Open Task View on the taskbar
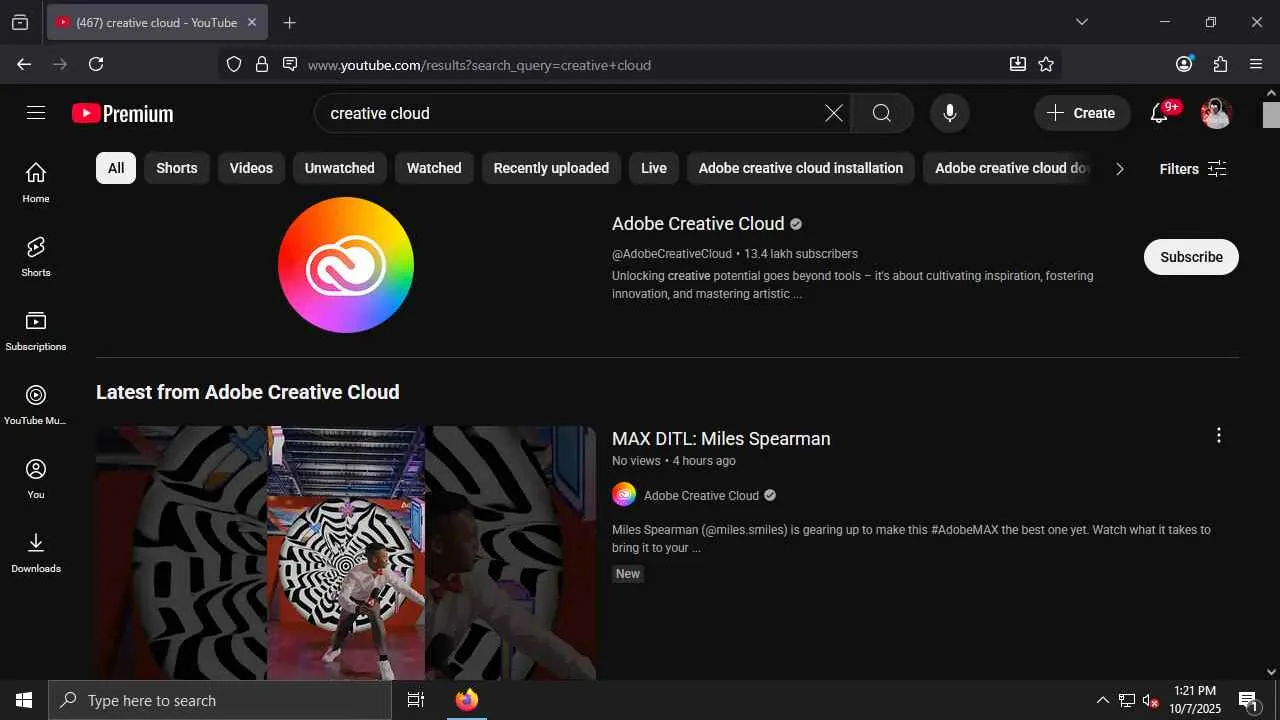 416,700
